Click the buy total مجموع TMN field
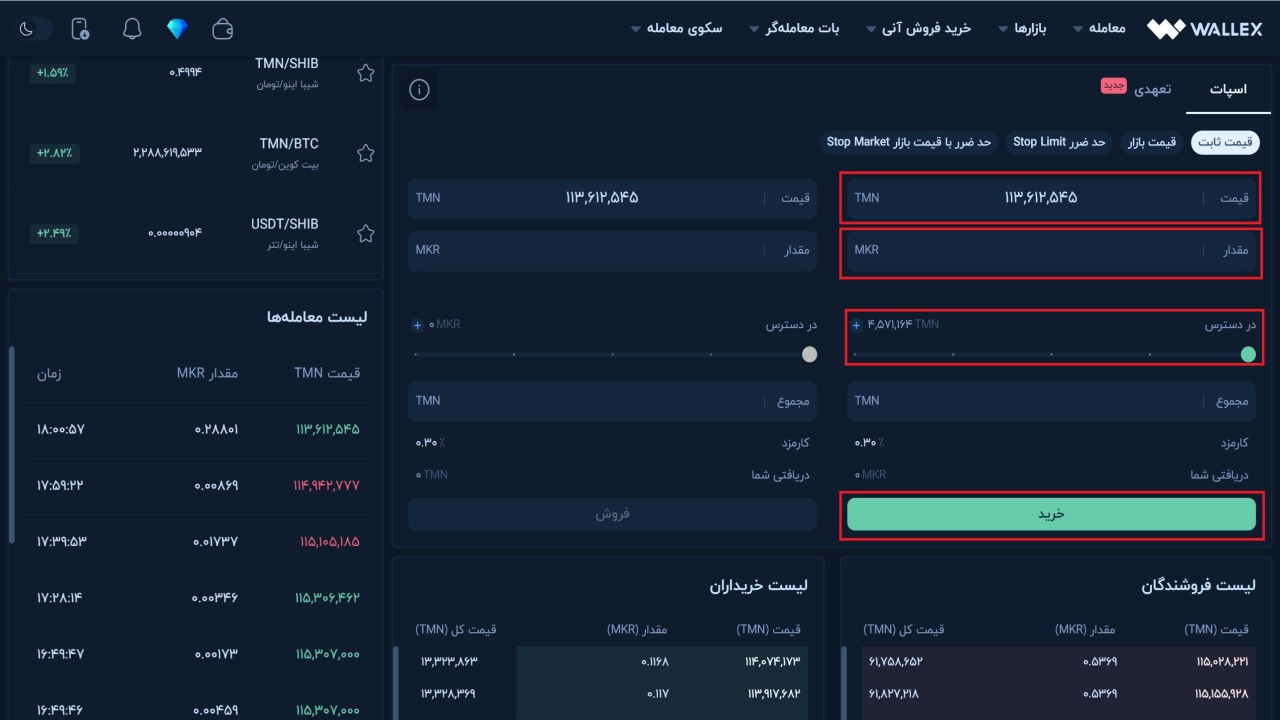The height and width of the screenshot is (720, 1280). 1051,401
